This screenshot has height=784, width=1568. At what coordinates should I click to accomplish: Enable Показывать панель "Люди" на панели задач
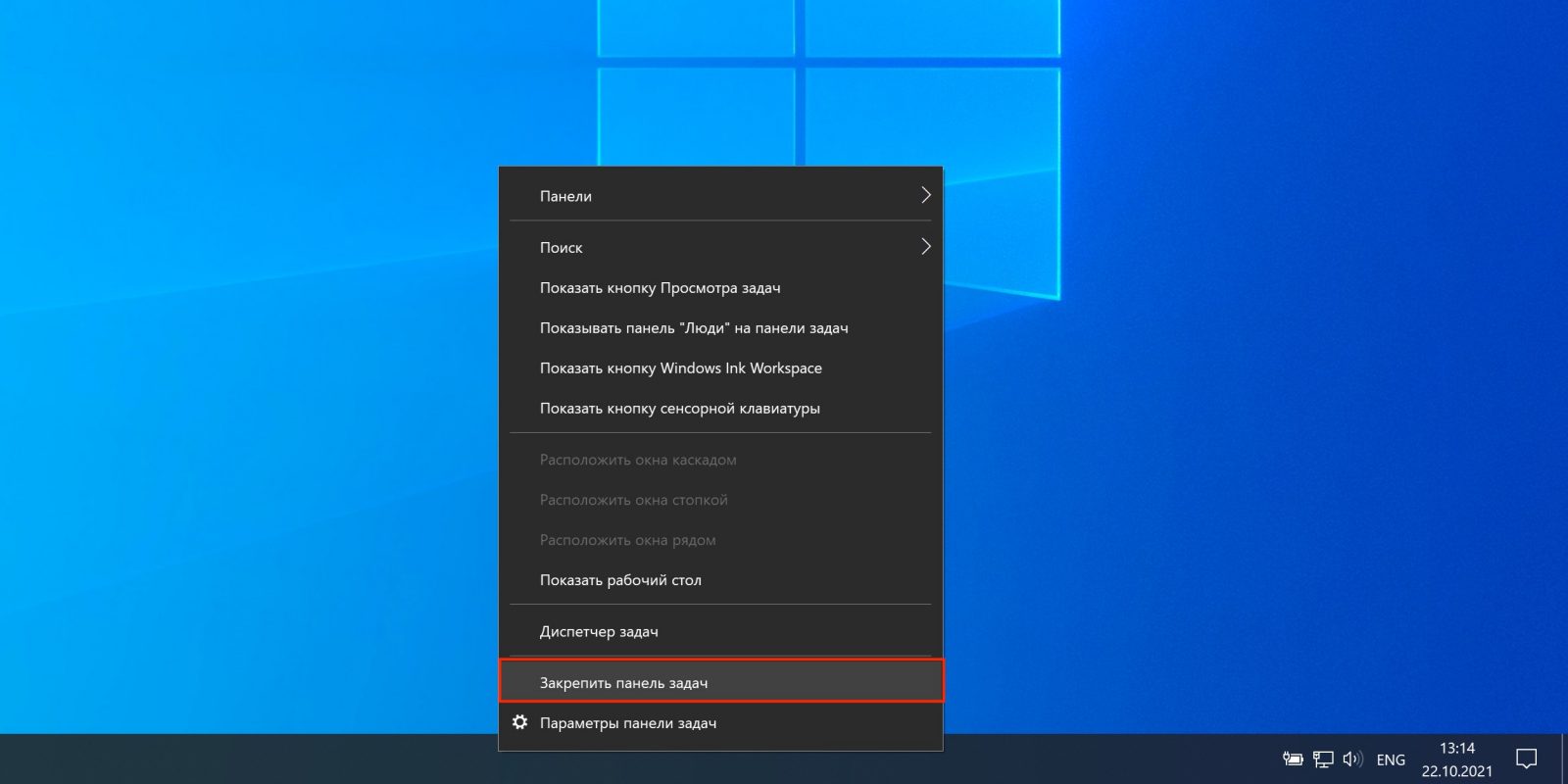(x=694, y=328)
